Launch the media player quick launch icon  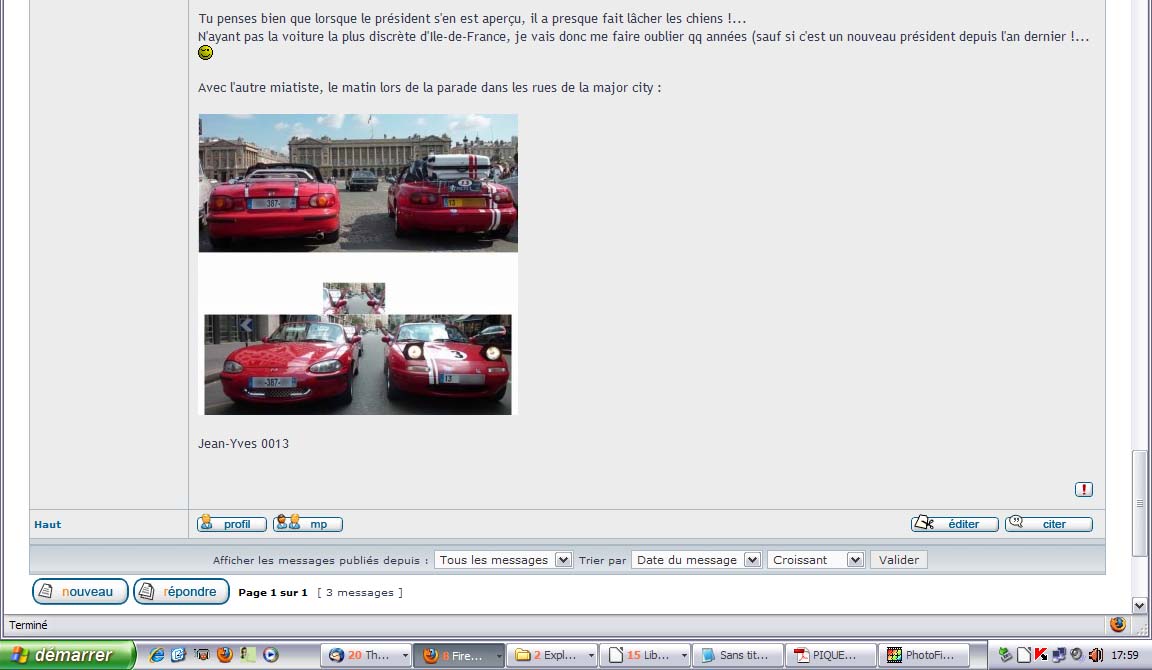click(x=271, y=655)
